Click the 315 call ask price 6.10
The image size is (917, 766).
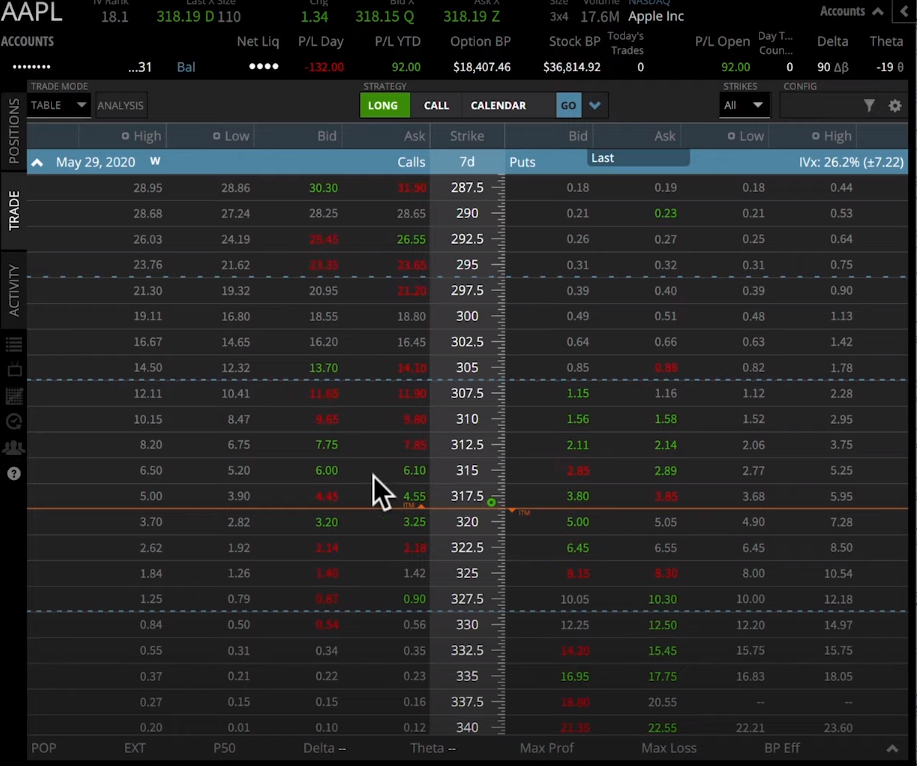pyautogui.click(x=415, y=471)
